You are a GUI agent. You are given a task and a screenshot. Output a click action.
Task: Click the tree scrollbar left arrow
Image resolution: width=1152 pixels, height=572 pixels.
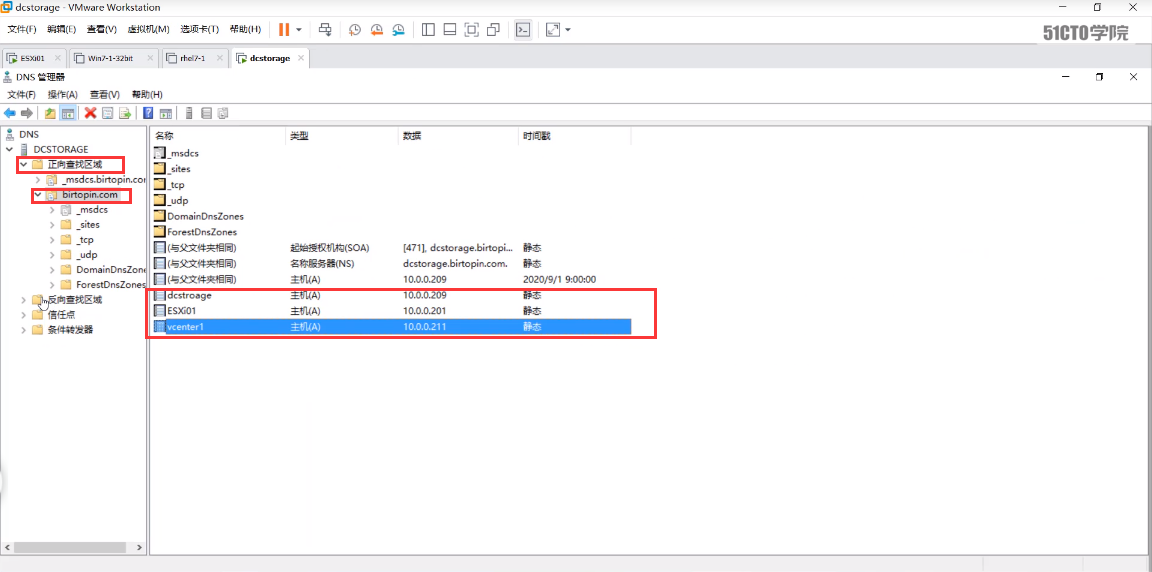point(7,548)
